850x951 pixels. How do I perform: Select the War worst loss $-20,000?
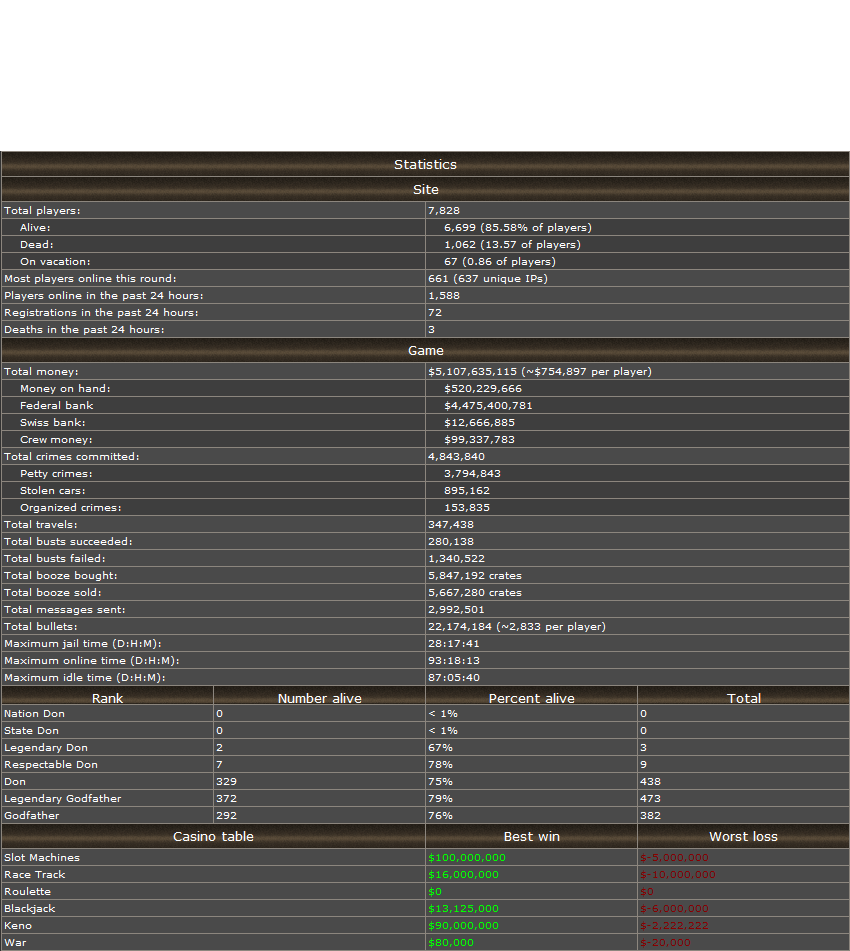666,942
